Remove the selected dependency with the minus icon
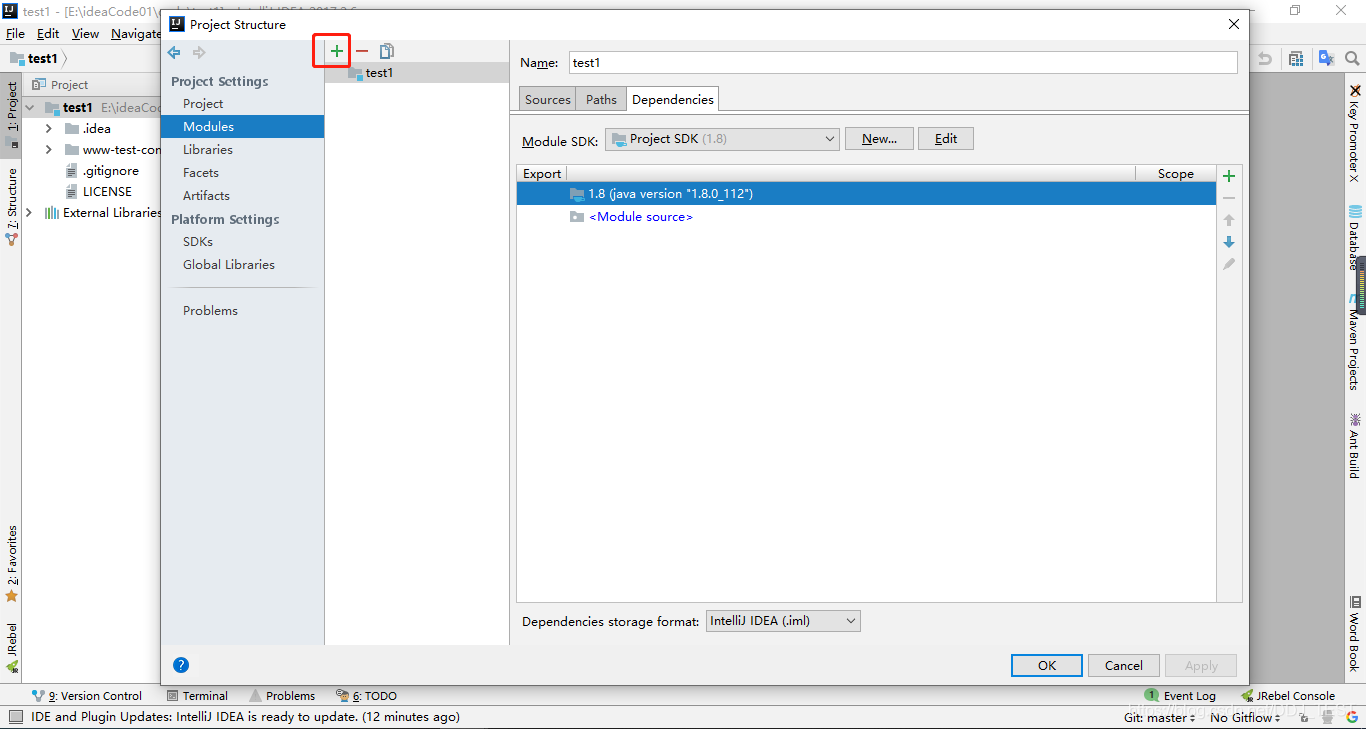Screen dimensions: 1366x729 (x=1229, y=198)
